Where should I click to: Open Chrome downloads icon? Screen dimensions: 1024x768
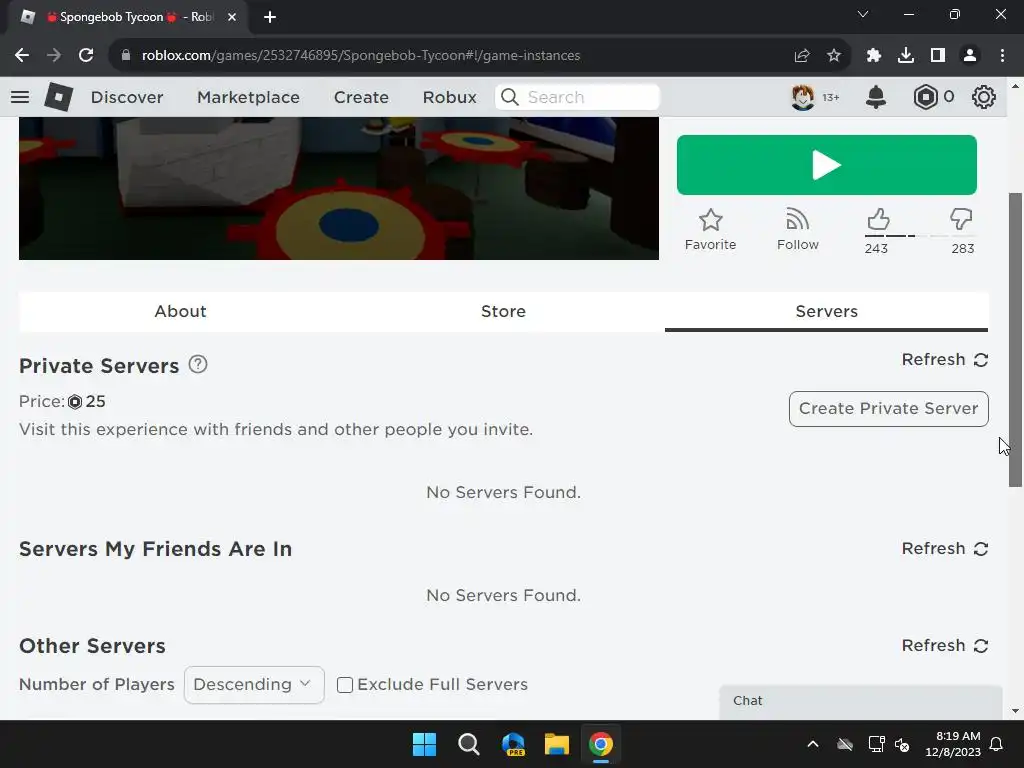pos(906,56)
